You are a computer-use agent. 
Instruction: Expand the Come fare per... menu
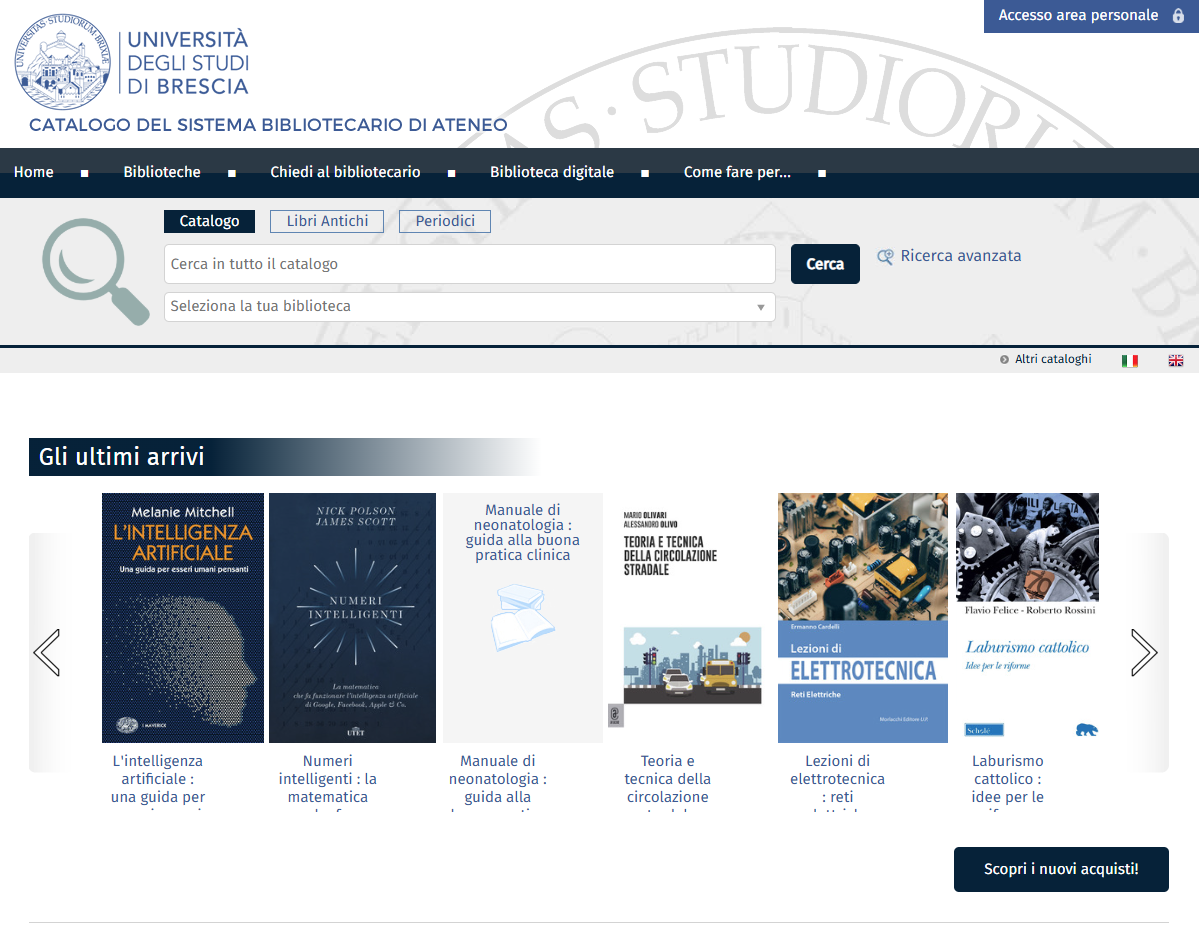737,172
